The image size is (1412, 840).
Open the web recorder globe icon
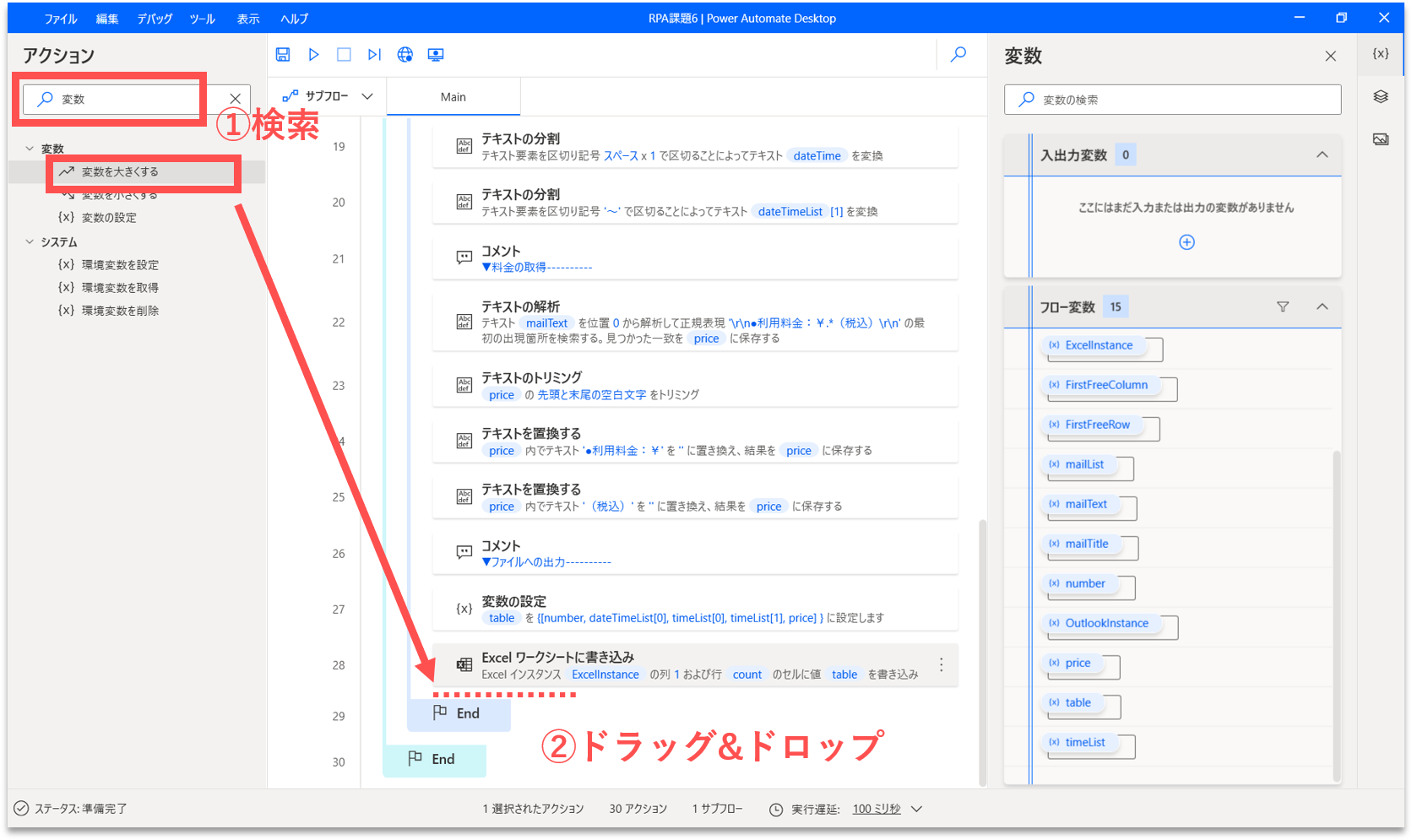405,55
